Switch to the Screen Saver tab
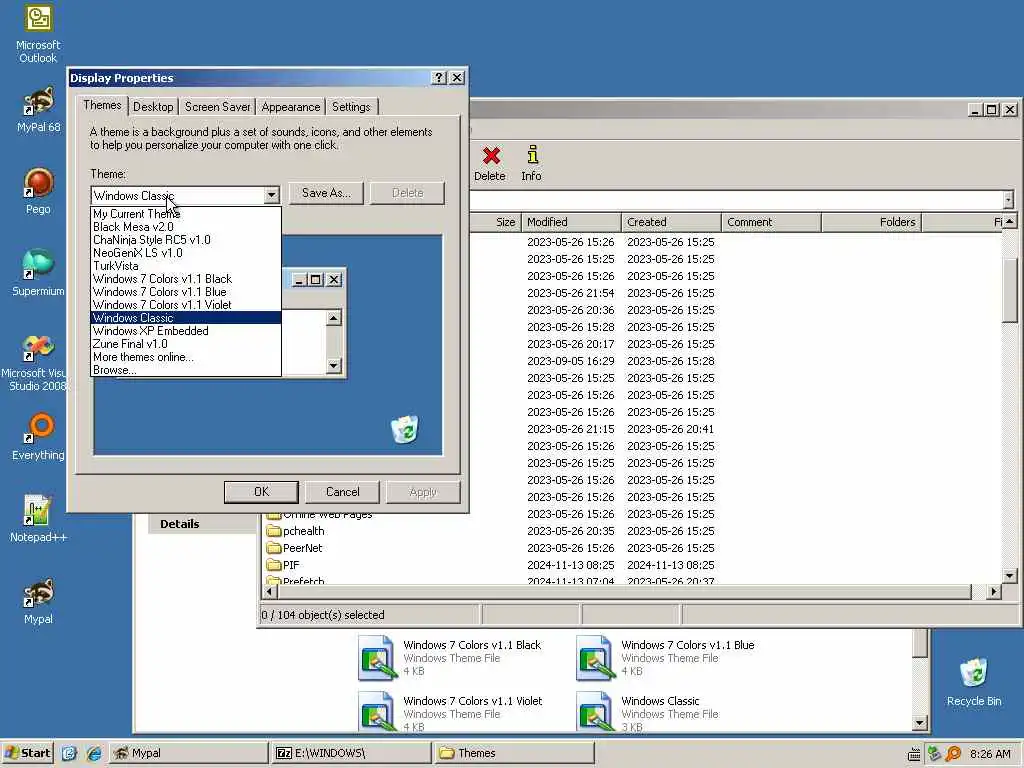The width and height of the screenshot is (1024, 768). pos(217,106)
